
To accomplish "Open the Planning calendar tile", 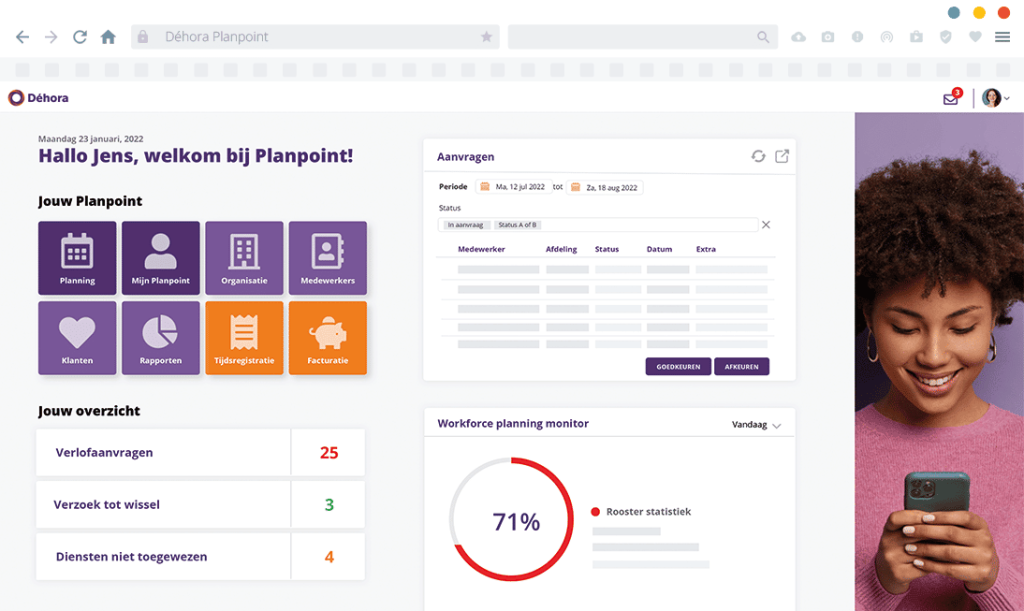I will tap(77, 258).
